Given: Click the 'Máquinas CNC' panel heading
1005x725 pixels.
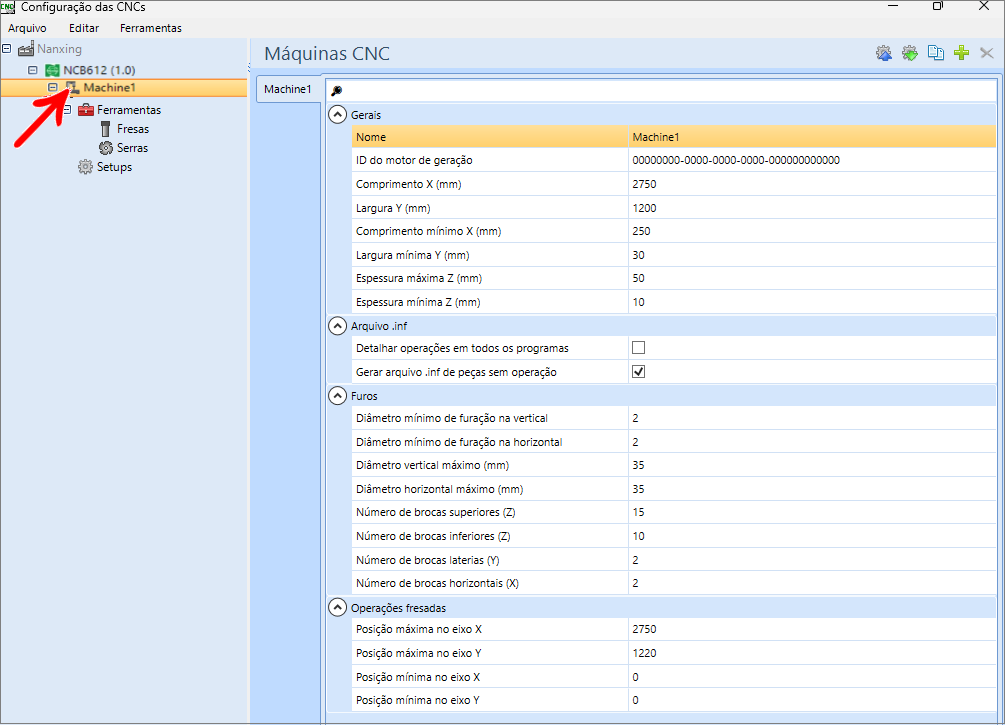Looking at the screenshot, I should pyautogui.click(x=327, y=54).
